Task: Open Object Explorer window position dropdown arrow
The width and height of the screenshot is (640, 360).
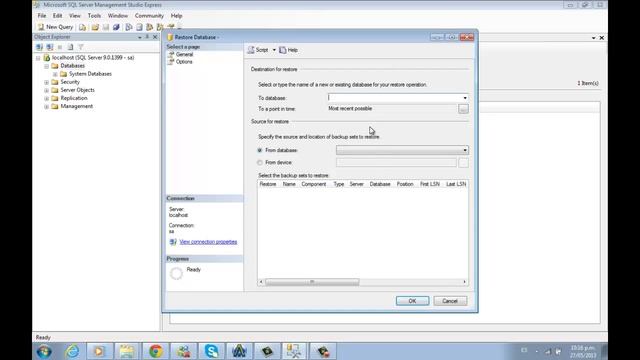Action: (x=140, y=37)
